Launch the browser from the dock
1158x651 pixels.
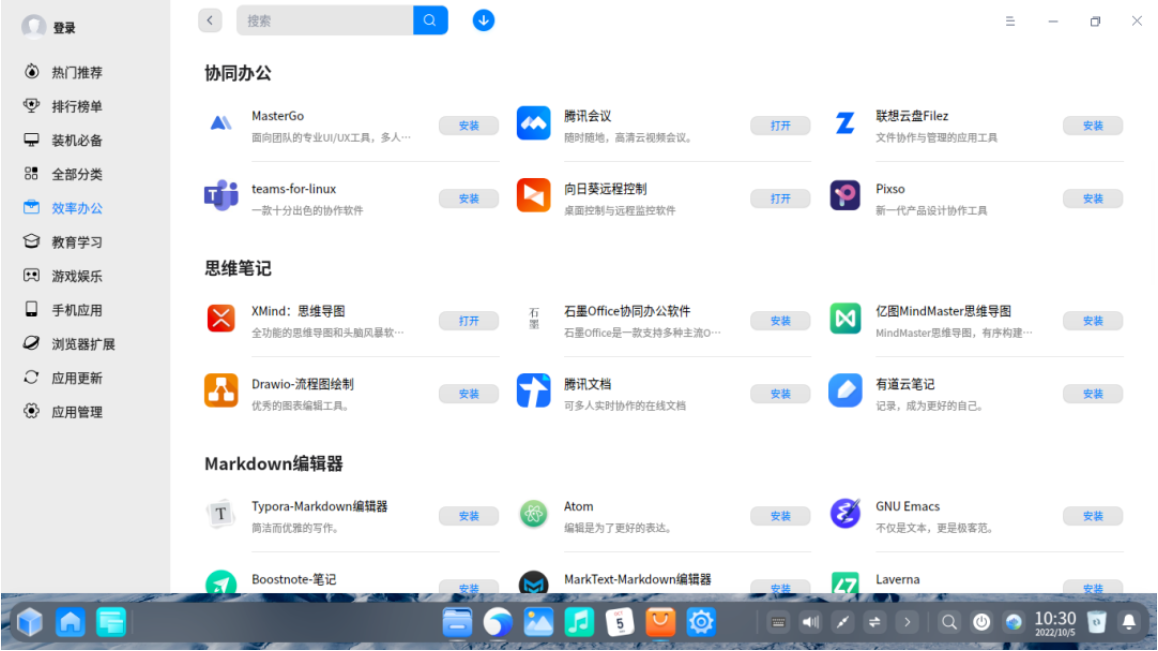click(x=498, y=622)
